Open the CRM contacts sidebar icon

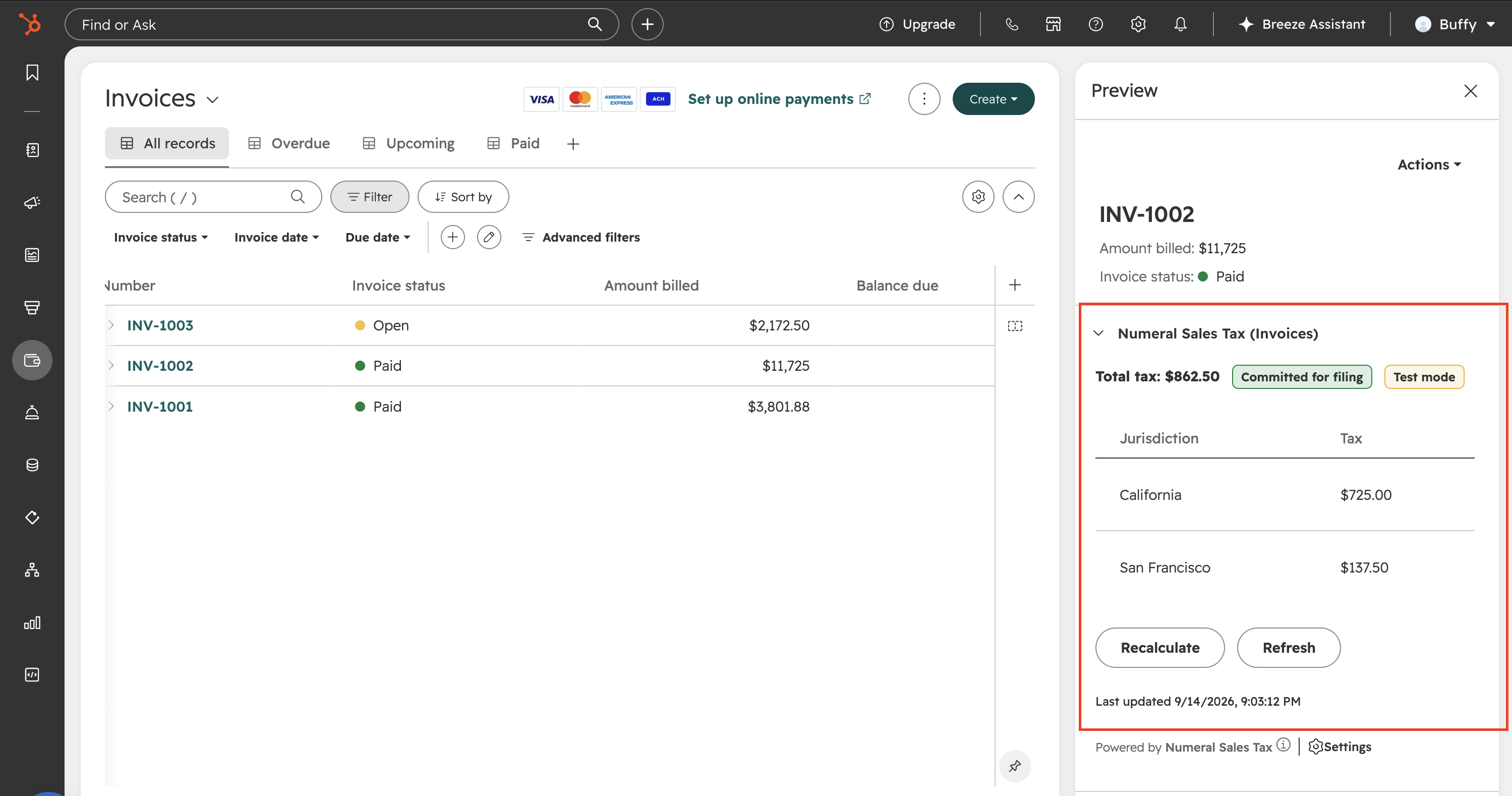tap(32, 150)
